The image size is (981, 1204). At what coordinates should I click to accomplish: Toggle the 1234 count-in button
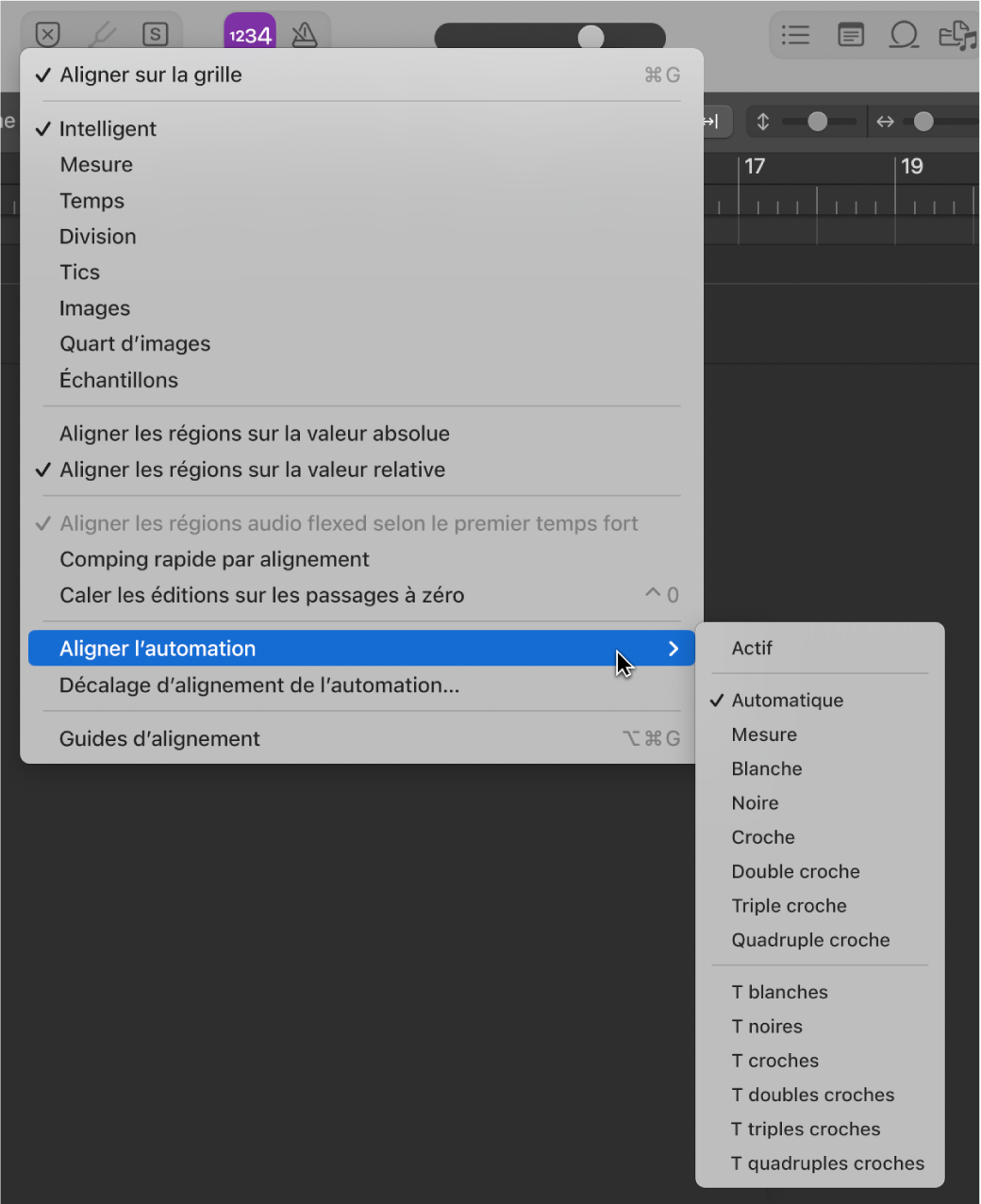coord(249,34)
